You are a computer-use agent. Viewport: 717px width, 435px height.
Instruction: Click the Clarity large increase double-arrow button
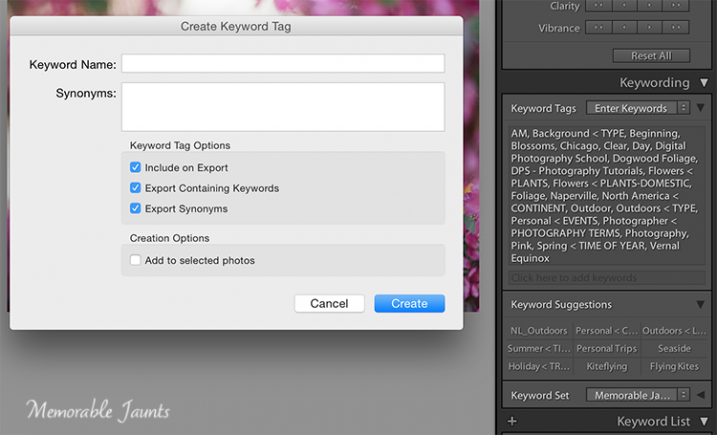[676, 5]
